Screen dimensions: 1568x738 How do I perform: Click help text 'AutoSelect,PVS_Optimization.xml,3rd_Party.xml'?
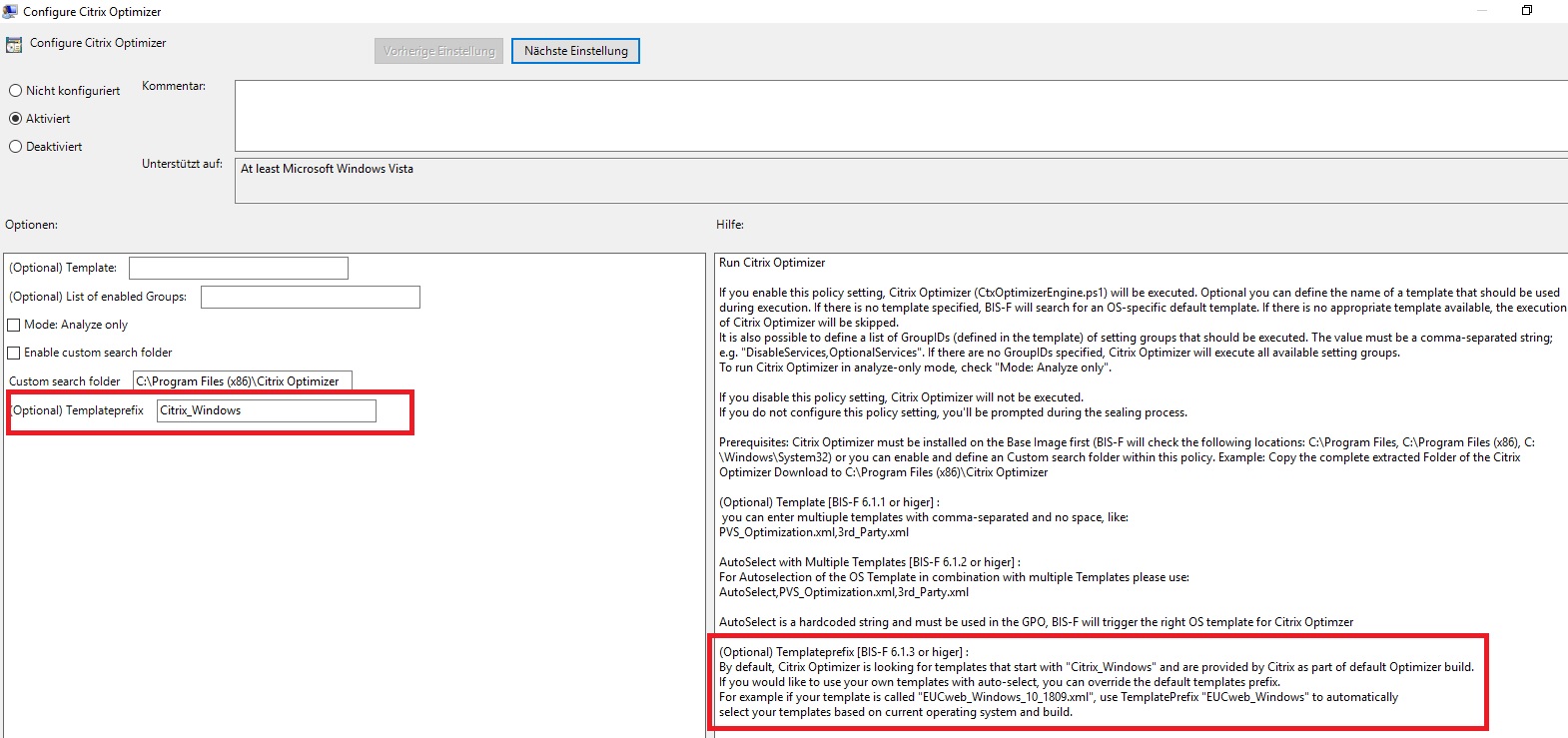(x=844, y=592)
